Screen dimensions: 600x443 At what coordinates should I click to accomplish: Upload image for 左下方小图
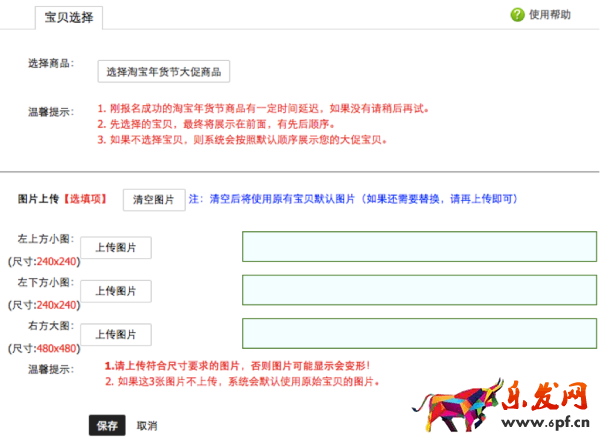pyautogui.click(x=116, y=291)
